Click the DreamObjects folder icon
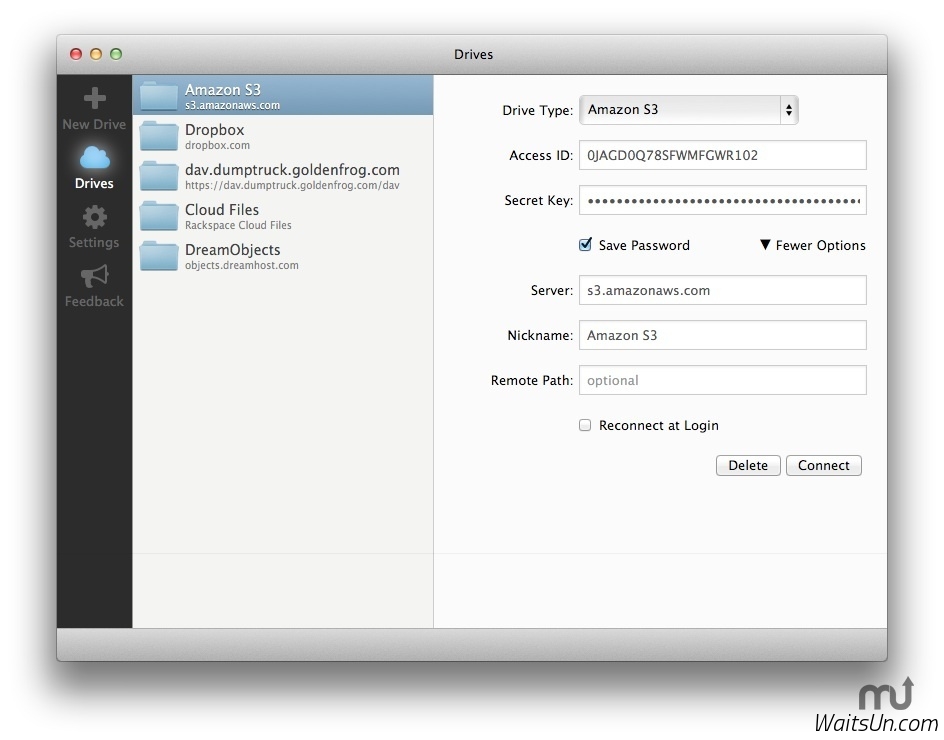Viewport: 944px width, 740px height. pos(159,256)
